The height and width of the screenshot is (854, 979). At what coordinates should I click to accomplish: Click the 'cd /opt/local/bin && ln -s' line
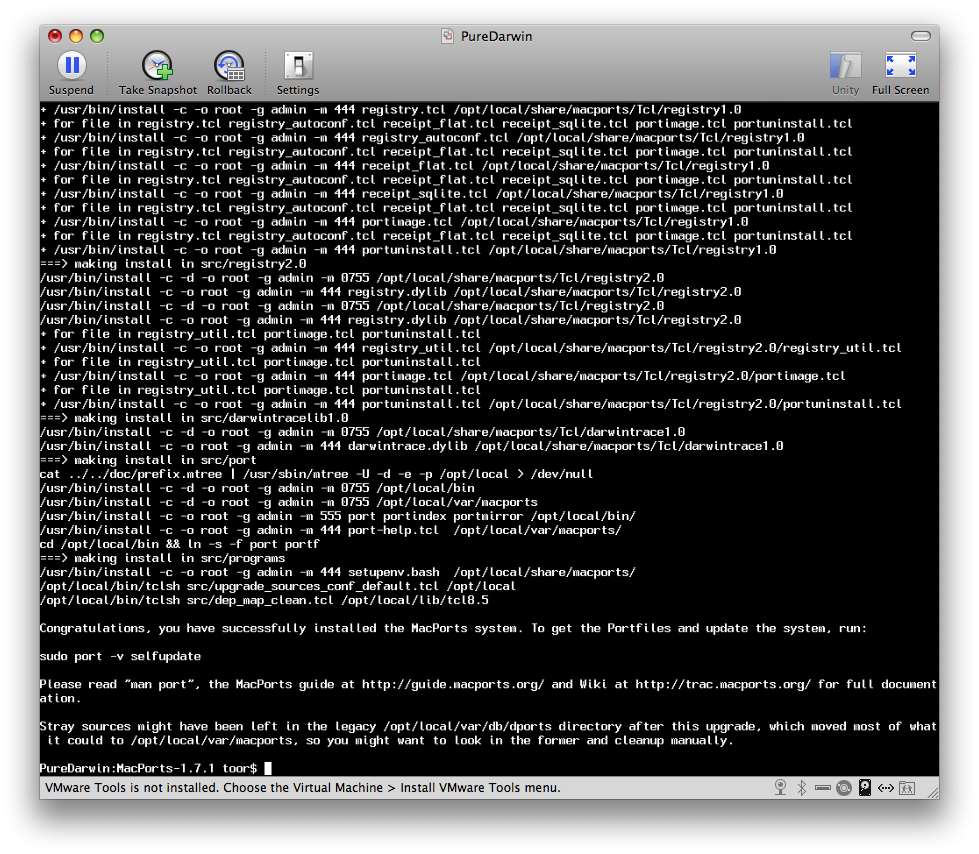click(180, 544)
